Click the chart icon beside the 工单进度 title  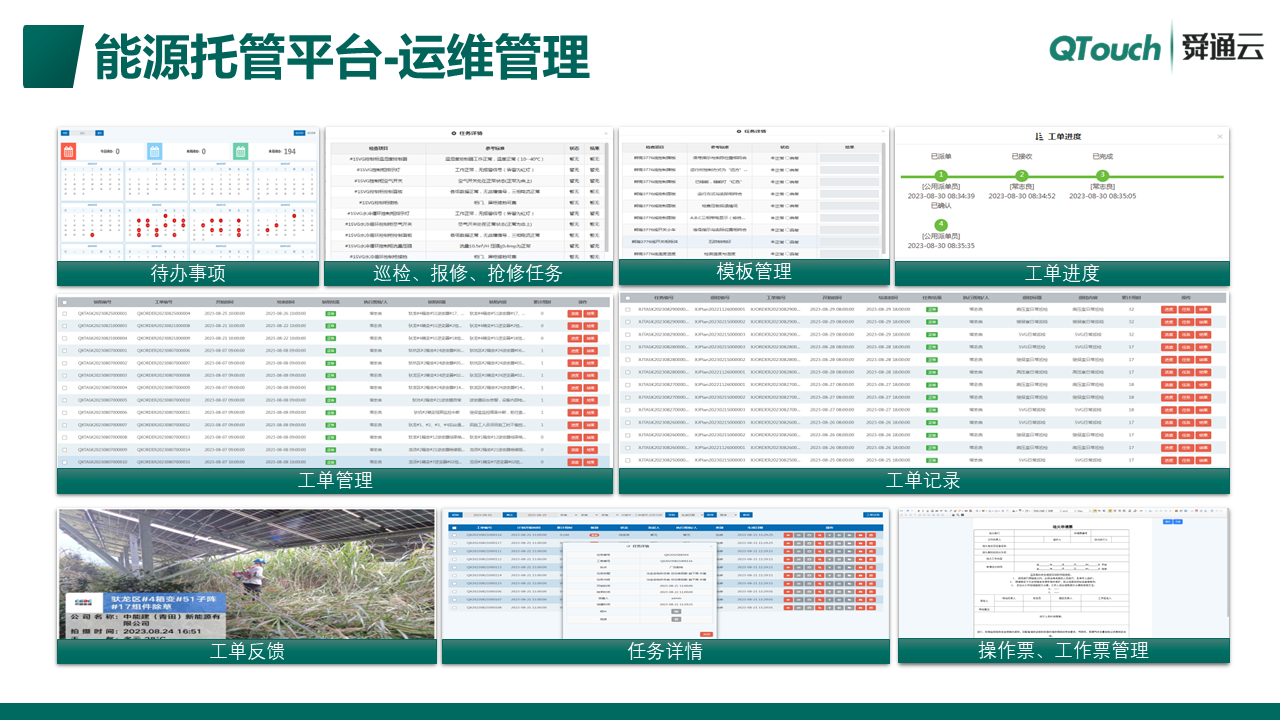1038,136
